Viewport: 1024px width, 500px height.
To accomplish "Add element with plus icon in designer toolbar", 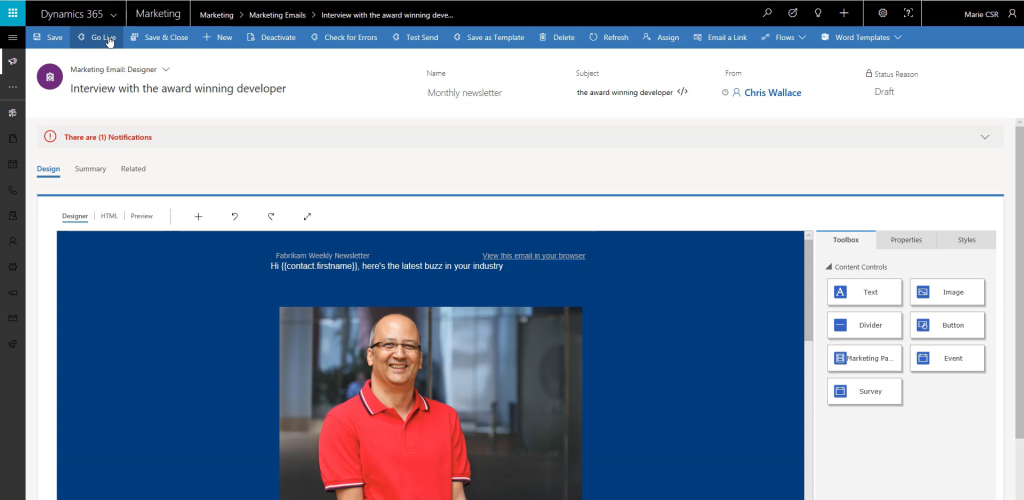I will [x=199, y=216].
